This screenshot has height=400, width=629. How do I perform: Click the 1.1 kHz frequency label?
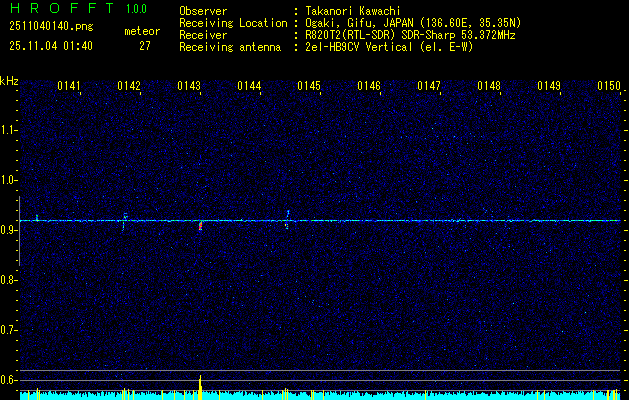(8, 130)
